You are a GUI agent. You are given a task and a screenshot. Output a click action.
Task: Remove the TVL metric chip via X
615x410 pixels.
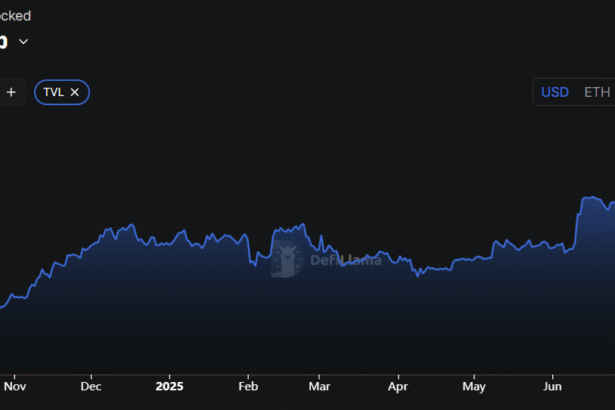(x=75, y=92)
